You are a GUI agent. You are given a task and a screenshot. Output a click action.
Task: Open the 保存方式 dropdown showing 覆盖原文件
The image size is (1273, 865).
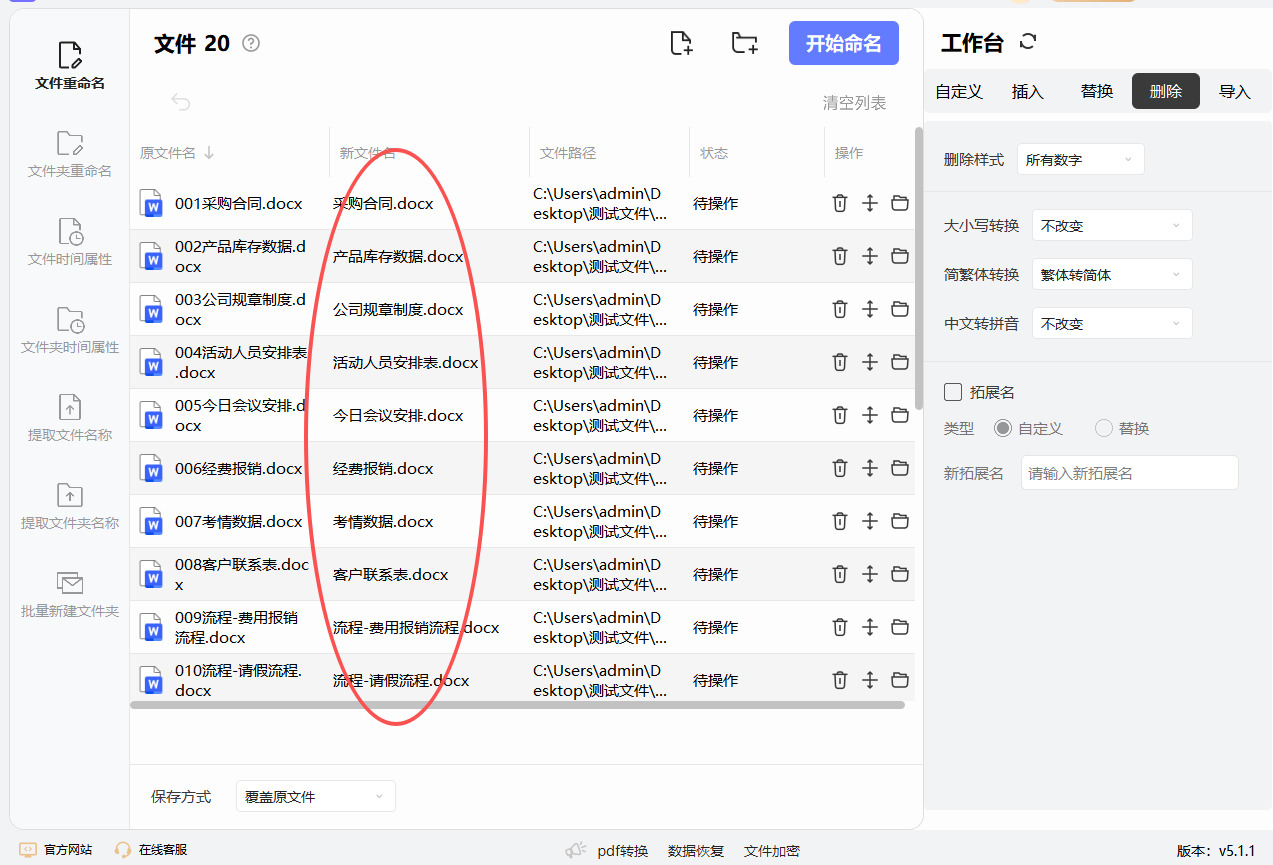(x=316, y=796)
